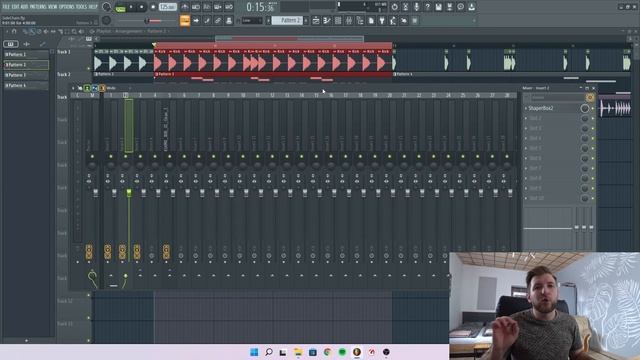Expand Slot 5 arrow menu
This screenshot has width=640, height=360.
coord(526,148)
